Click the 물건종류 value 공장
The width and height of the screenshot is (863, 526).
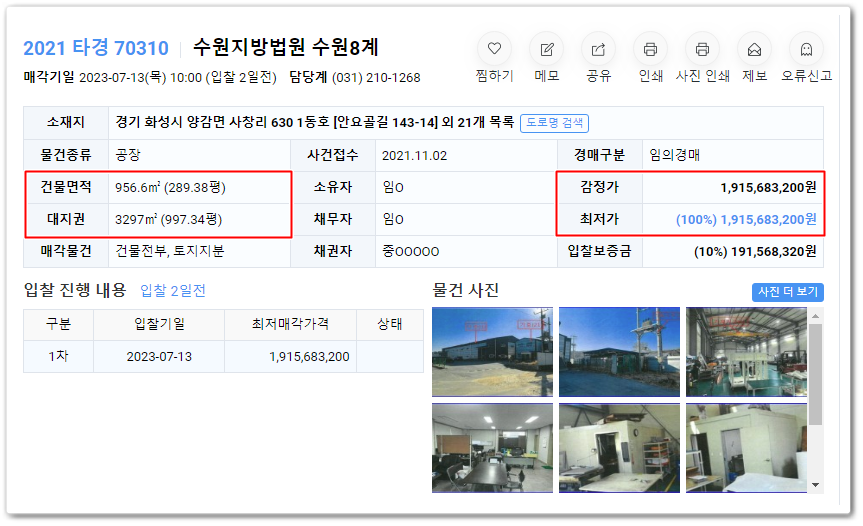tap(128, 155)
